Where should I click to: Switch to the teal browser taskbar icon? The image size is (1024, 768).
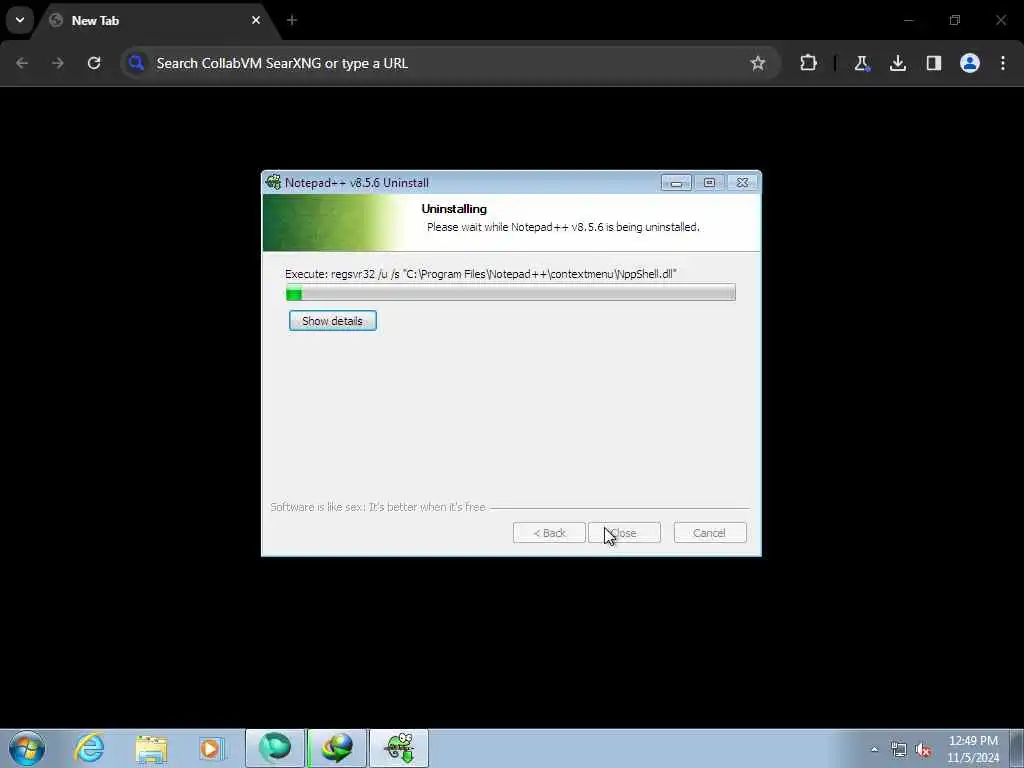pos(274,748)
